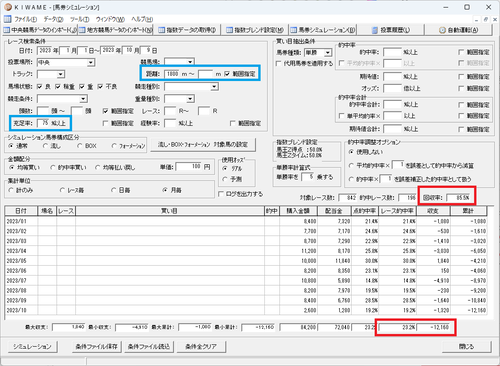The height and width of the screenshot is (366, 500).
Task: Open the 馬券種類 dropdown
Action: [x=328, y=53]
